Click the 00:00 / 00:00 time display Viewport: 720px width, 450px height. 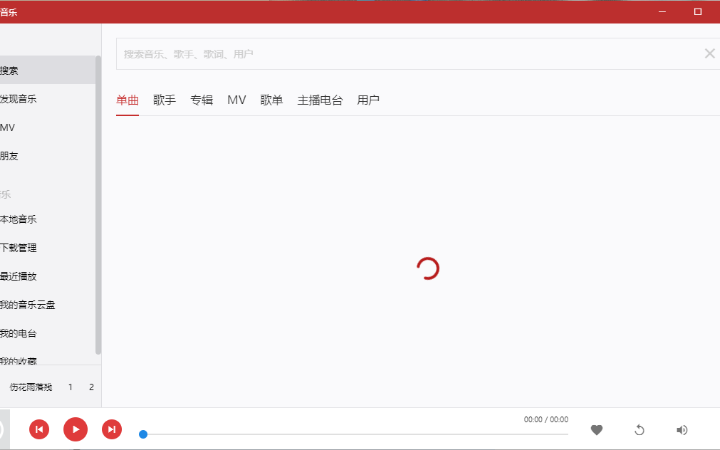coord(546,419)
